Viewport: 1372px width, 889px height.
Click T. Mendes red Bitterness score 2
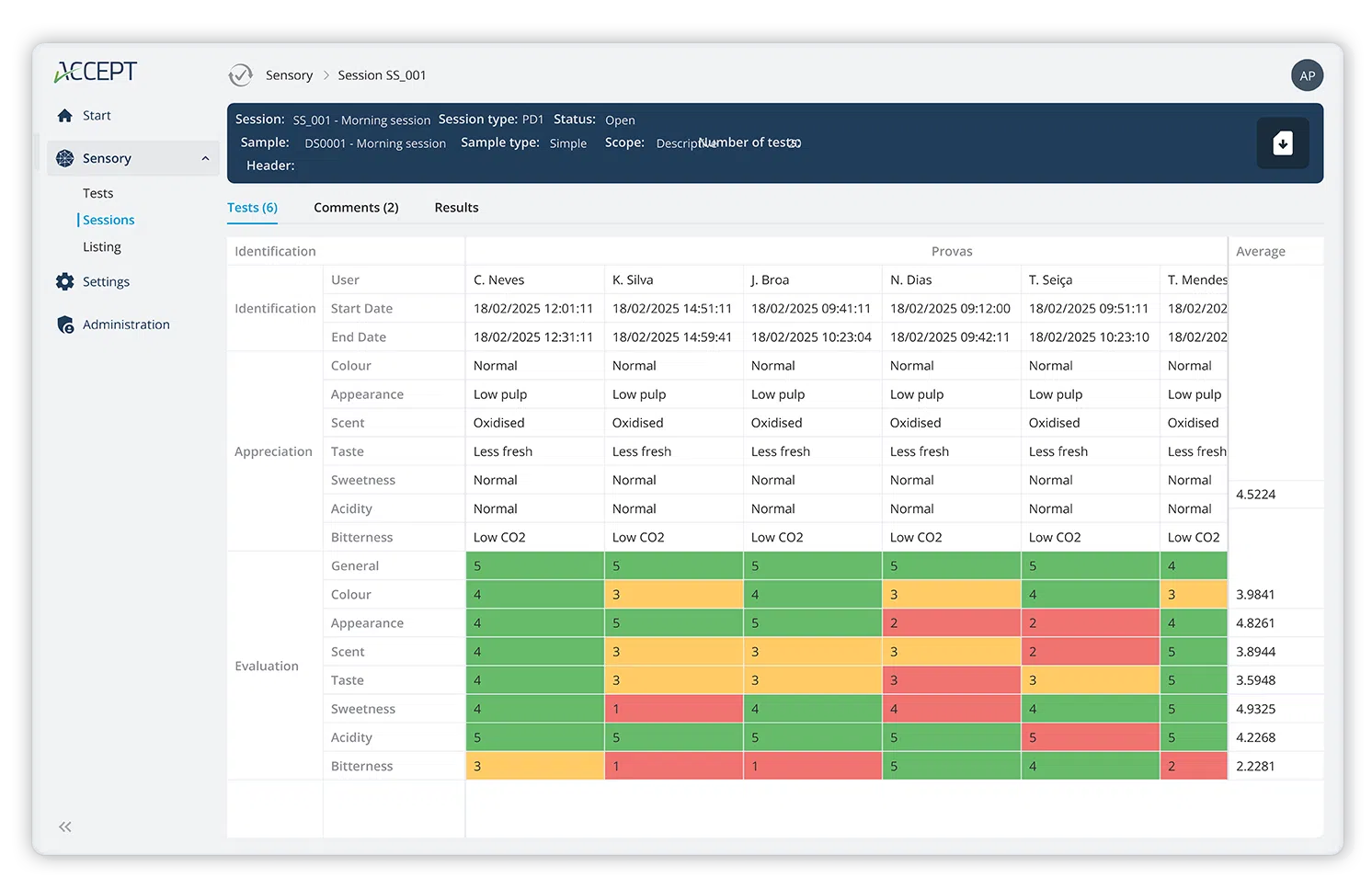point(1194,766)
